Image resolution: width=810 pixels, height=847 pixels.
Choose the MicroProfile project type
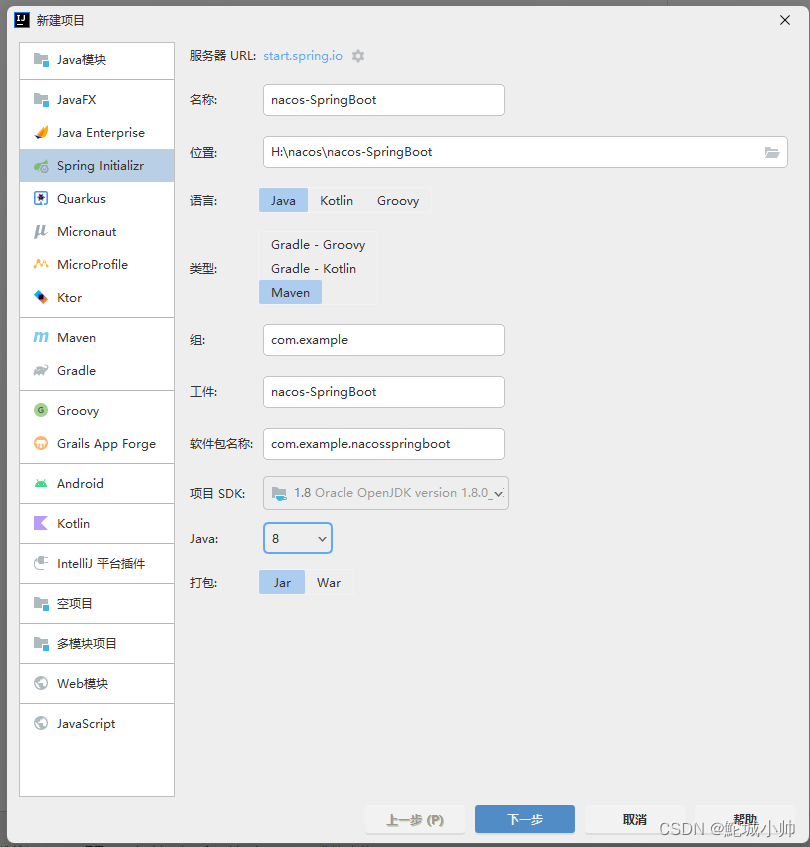90,264
